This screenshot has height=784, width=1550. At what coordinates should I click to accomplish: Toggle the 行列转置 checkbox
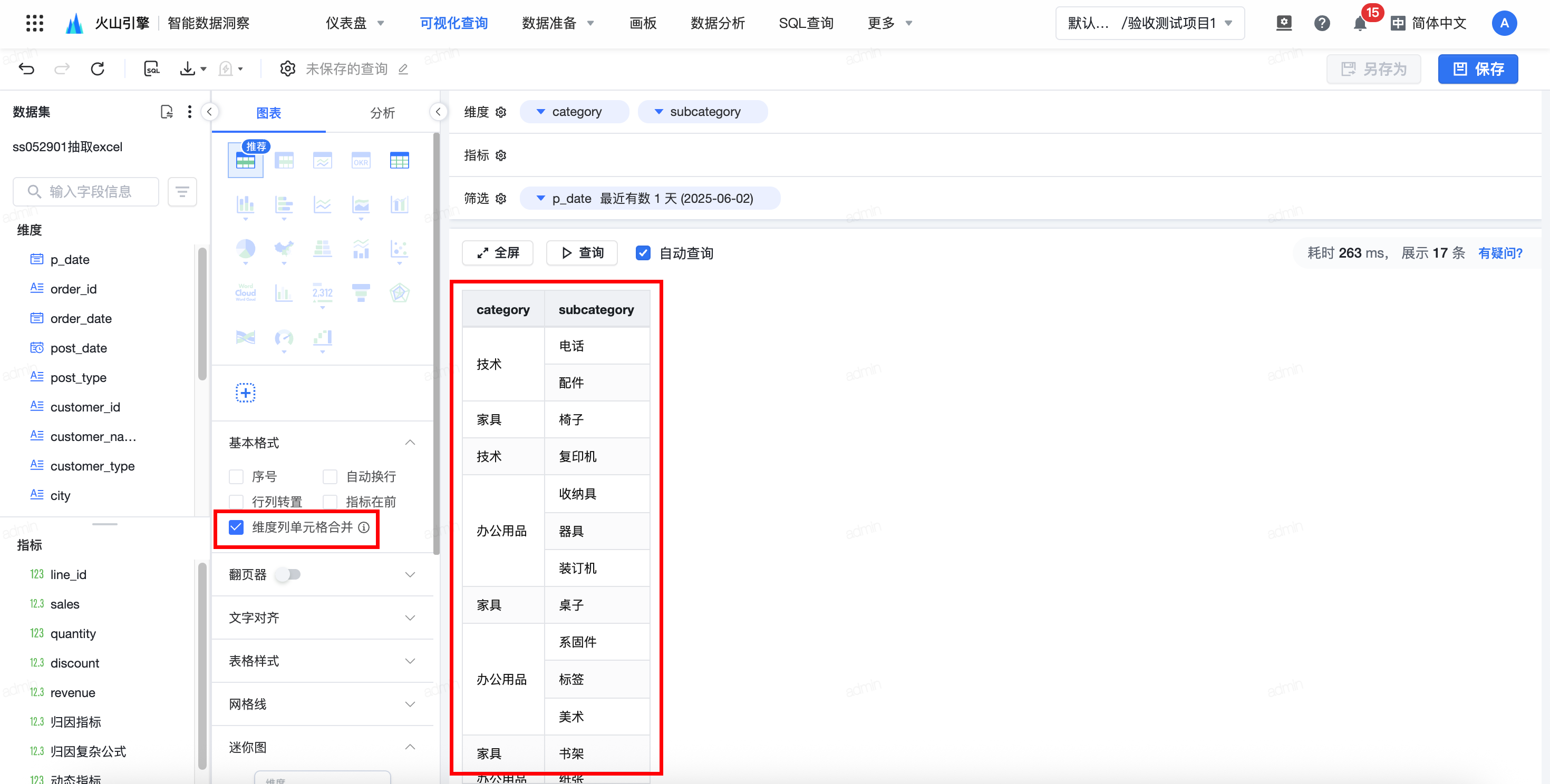(x=237, y=502)
